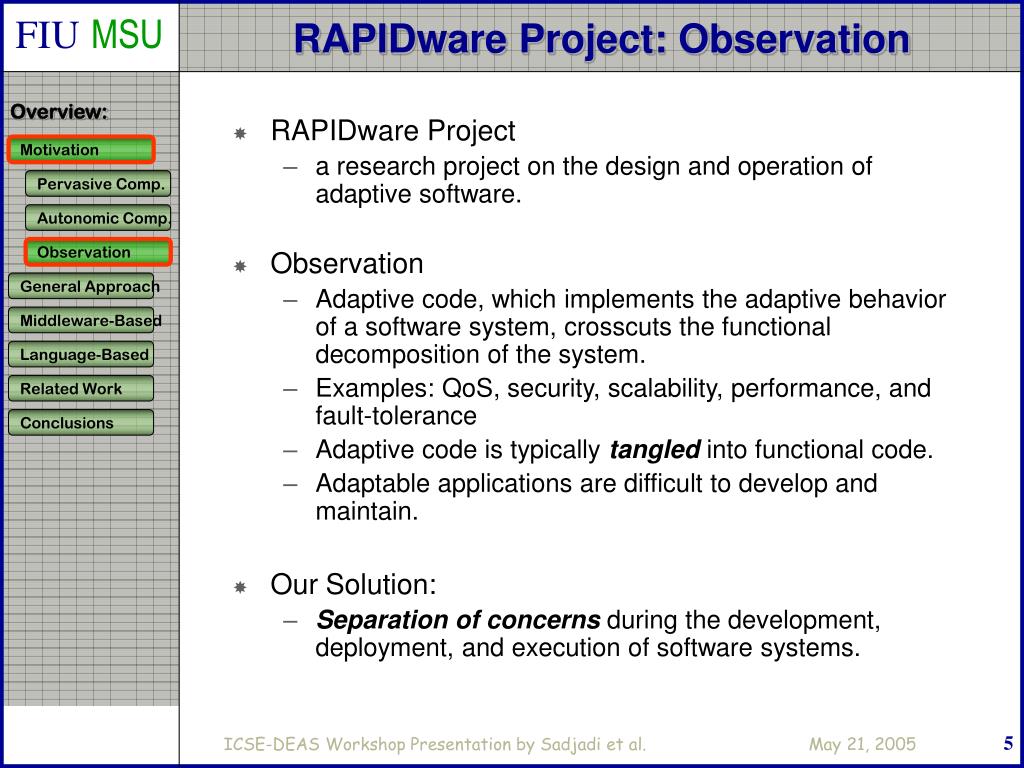This screenshot has width=1024, height=768.
Task: Click the highlighted Observation button
Action: click(x=98, y=252)
